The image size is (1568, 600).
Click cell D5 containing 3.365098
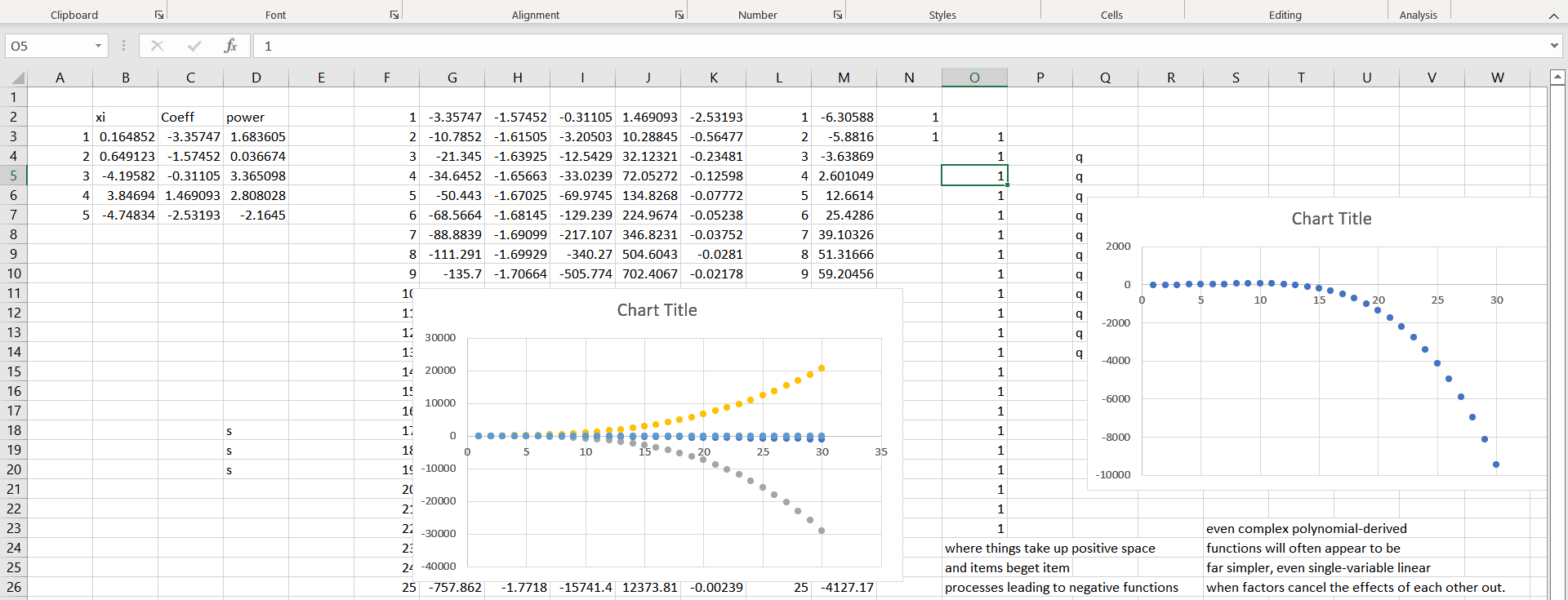pos(256,176)
